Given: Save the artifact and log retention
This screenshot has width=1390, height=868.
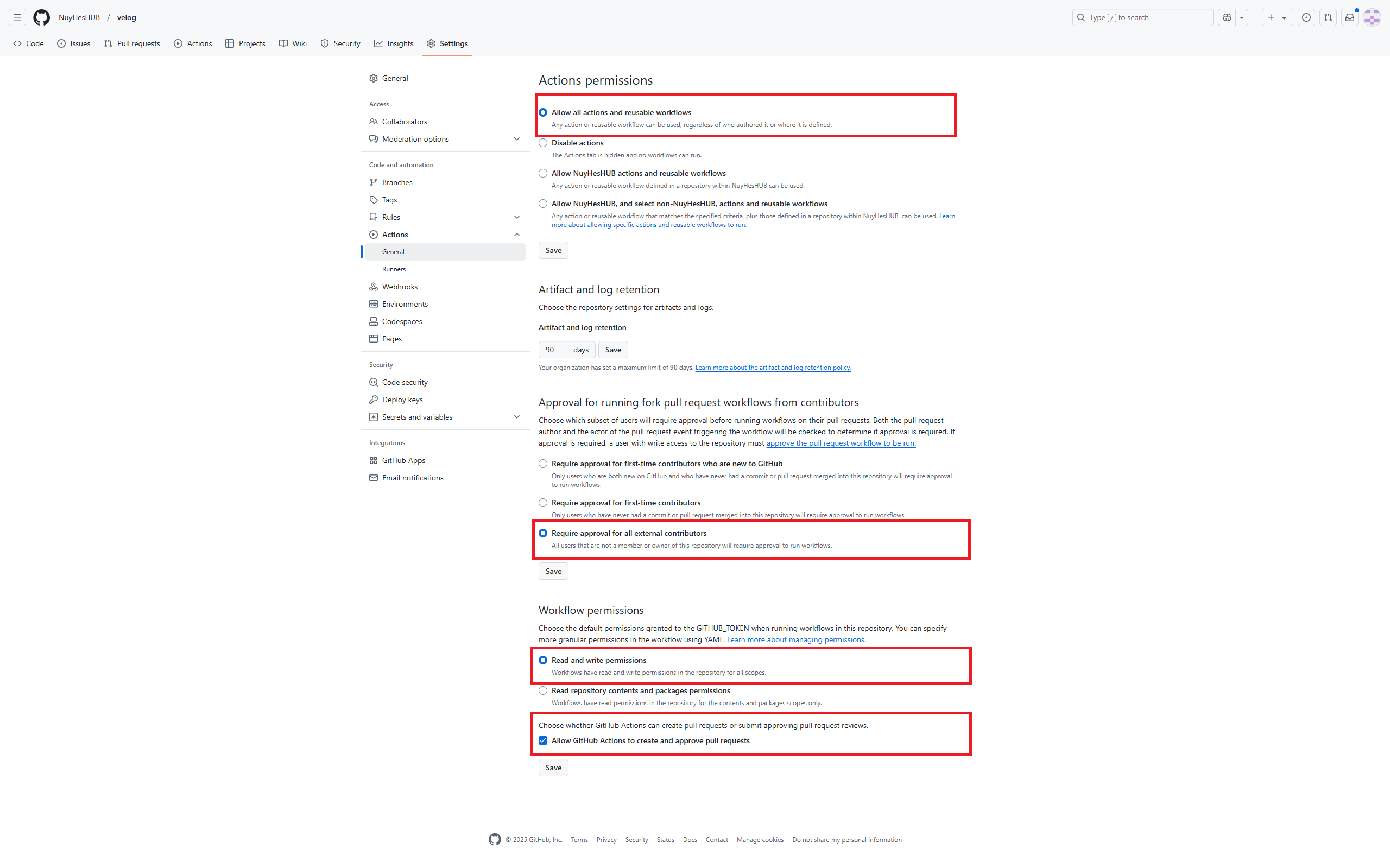Looking at the screenshot, I should pos(612,350).
